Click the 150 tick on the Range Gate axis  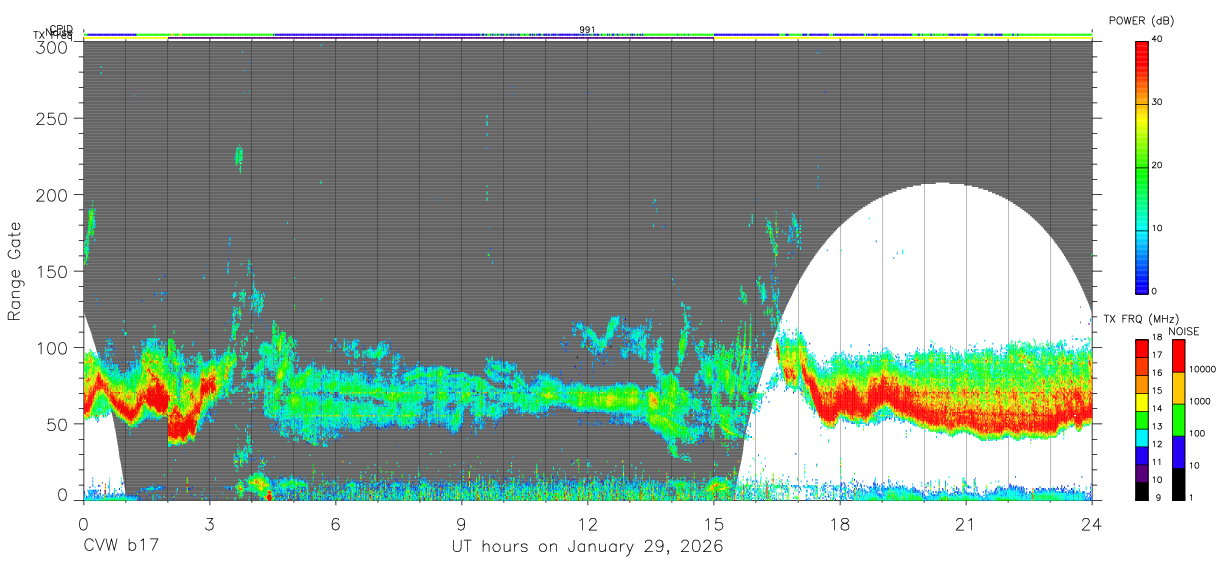(54, 271)
